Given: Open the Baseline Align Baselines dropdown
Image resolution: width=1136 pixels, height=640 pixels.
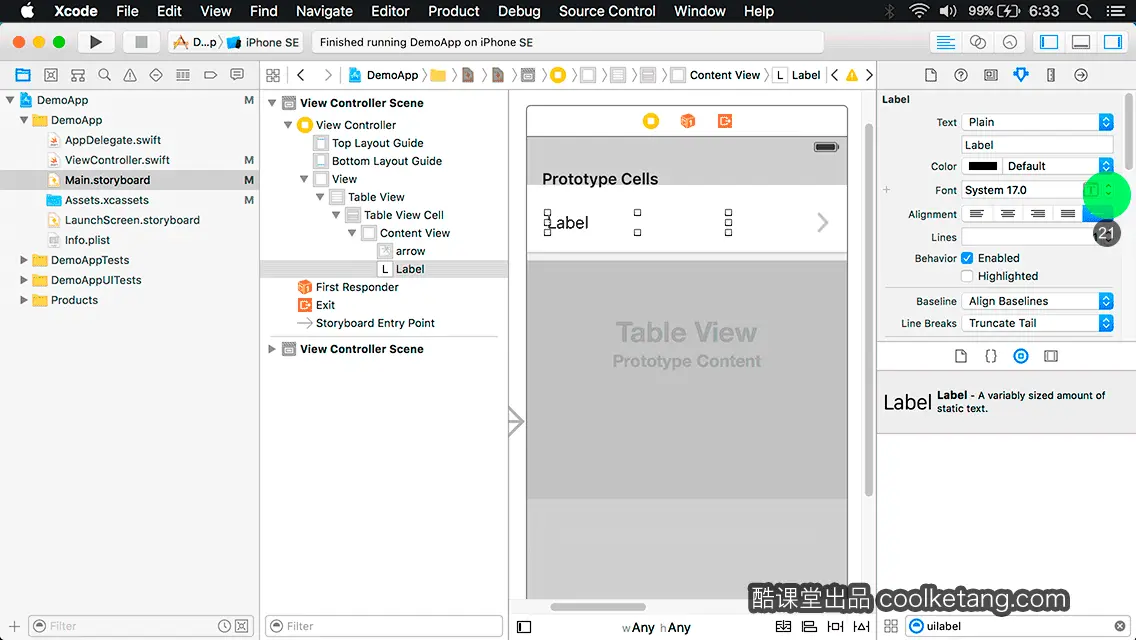Looking at the screenshot, I should (x=1037, y=301).
